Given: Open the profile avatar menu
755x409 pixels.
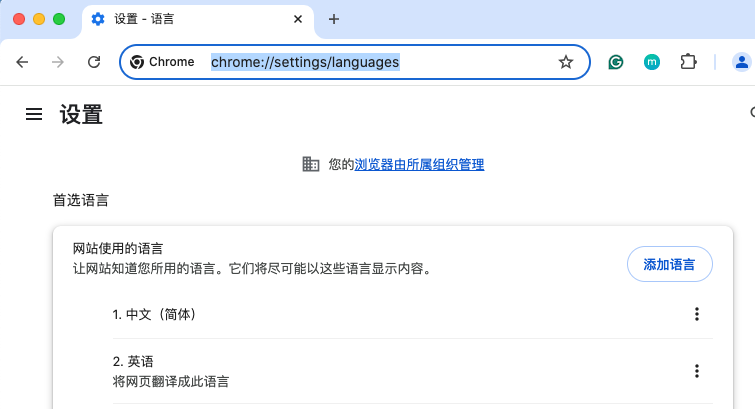Looking at the screenshot, I should click(742, 62).
